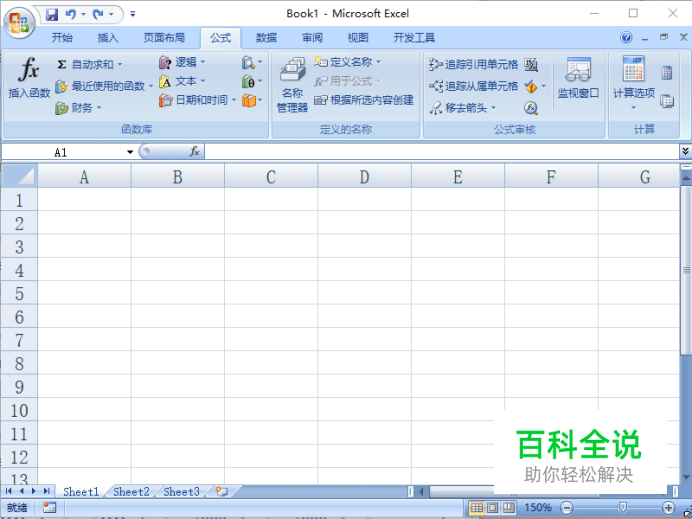Zoom out with the minus button
692x519 pixels.
point(567,508)
